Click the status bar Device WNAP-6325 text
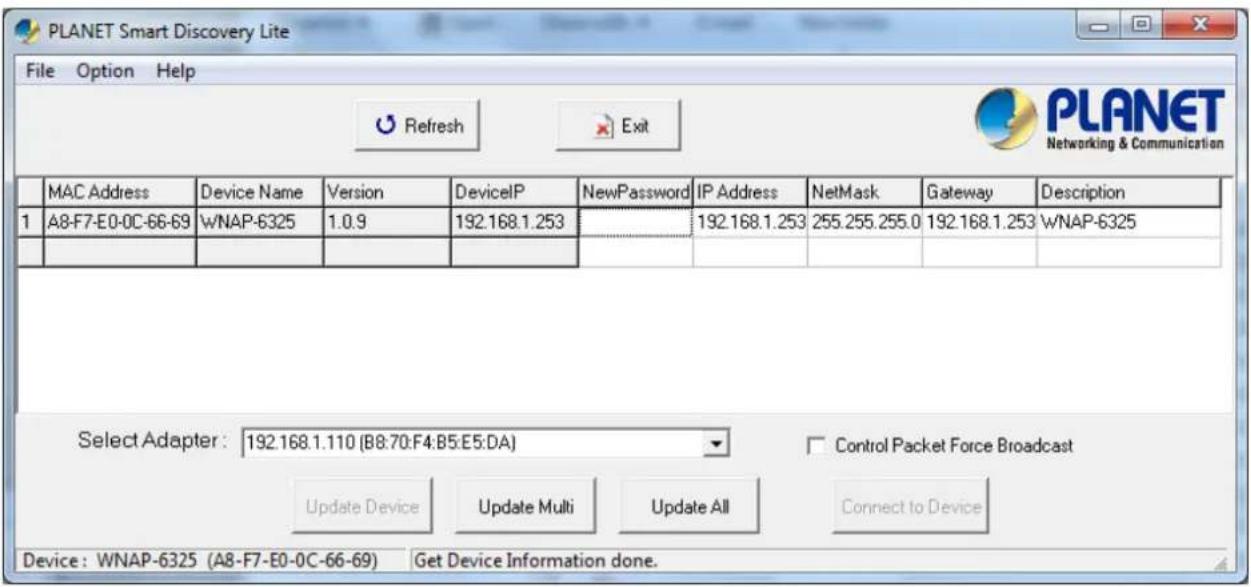The height and width of the screenshot is (587, 1251). pyautogui.click(x=200, y=561)
